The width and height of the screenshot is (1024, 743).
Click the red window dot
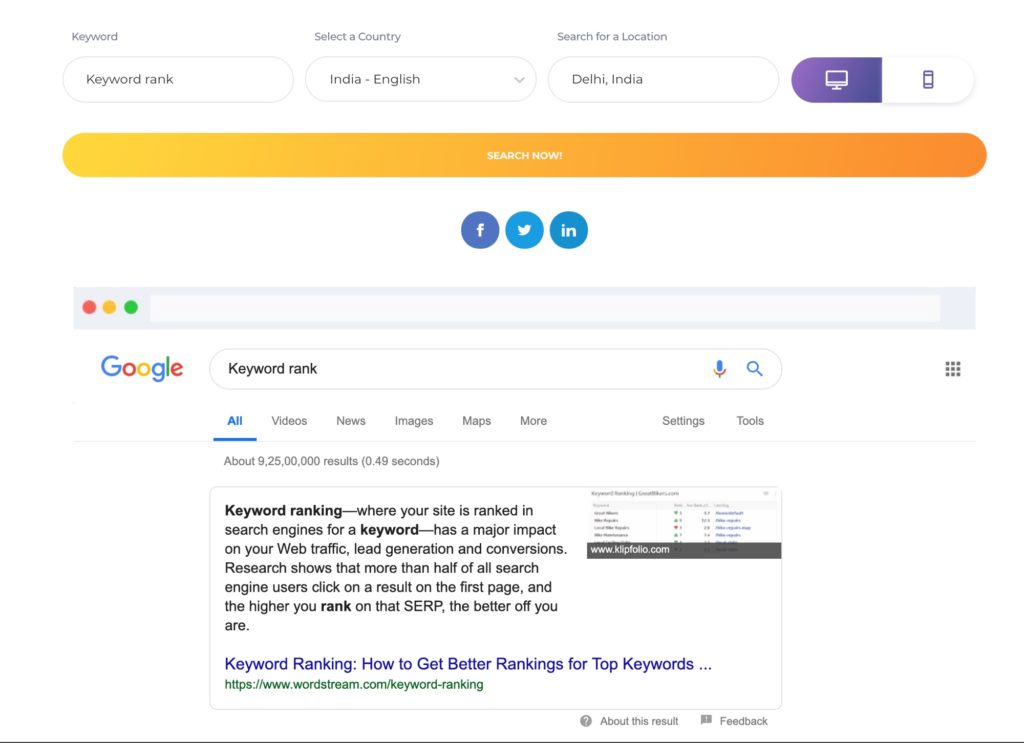89,307
